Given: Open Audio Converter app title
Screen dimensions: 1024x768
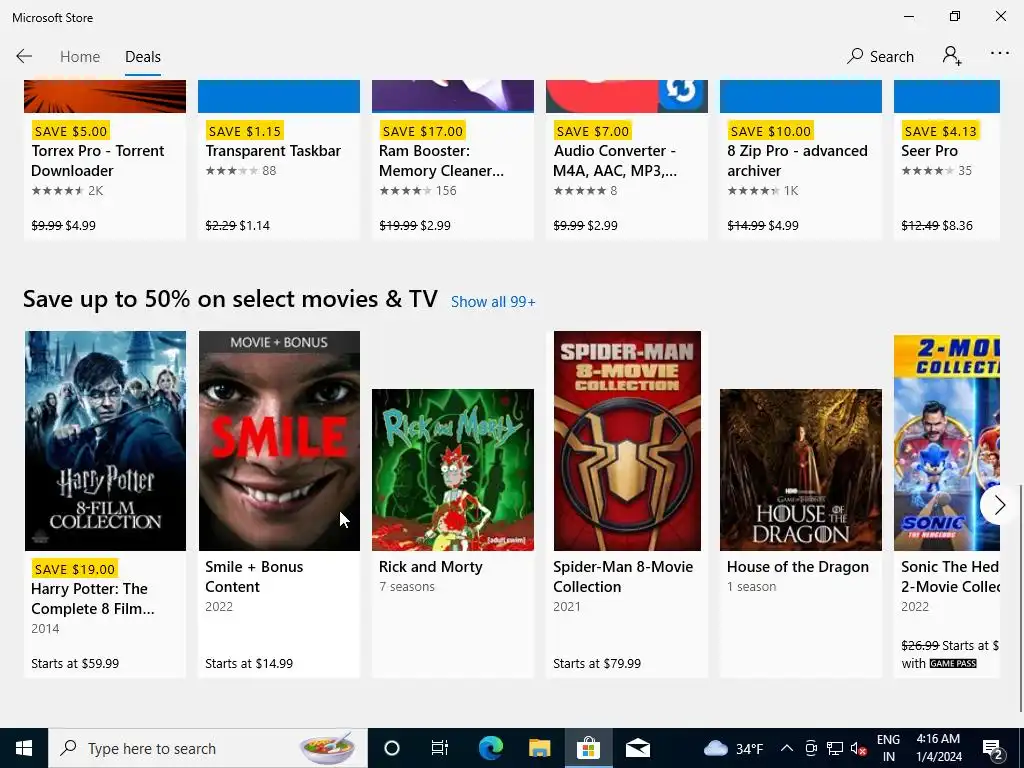Looking at the screenshot, I should 615,161.
